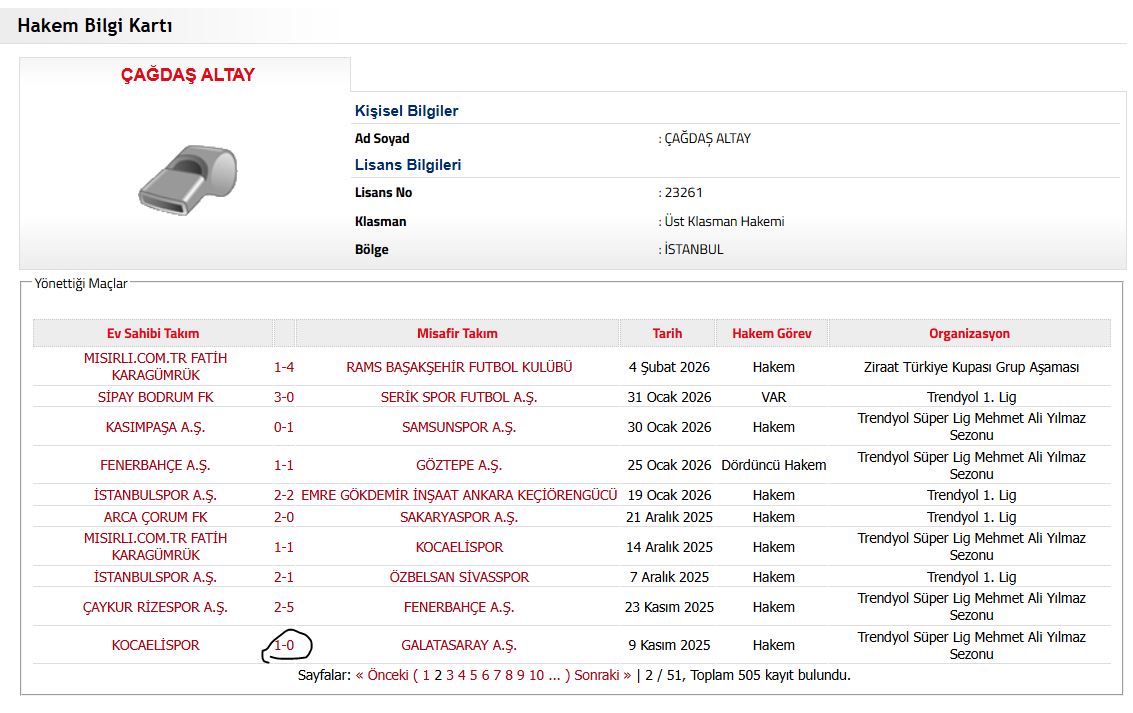Open GALATASARAY A.Ş. team link
This screenshot has width=1133, height=713.
point(459,644)
